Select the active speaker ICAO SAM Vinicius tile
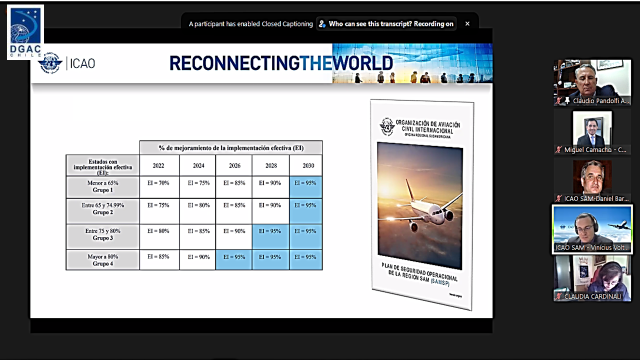The height and width of the screenshot is (360, 640). point(592,230)
